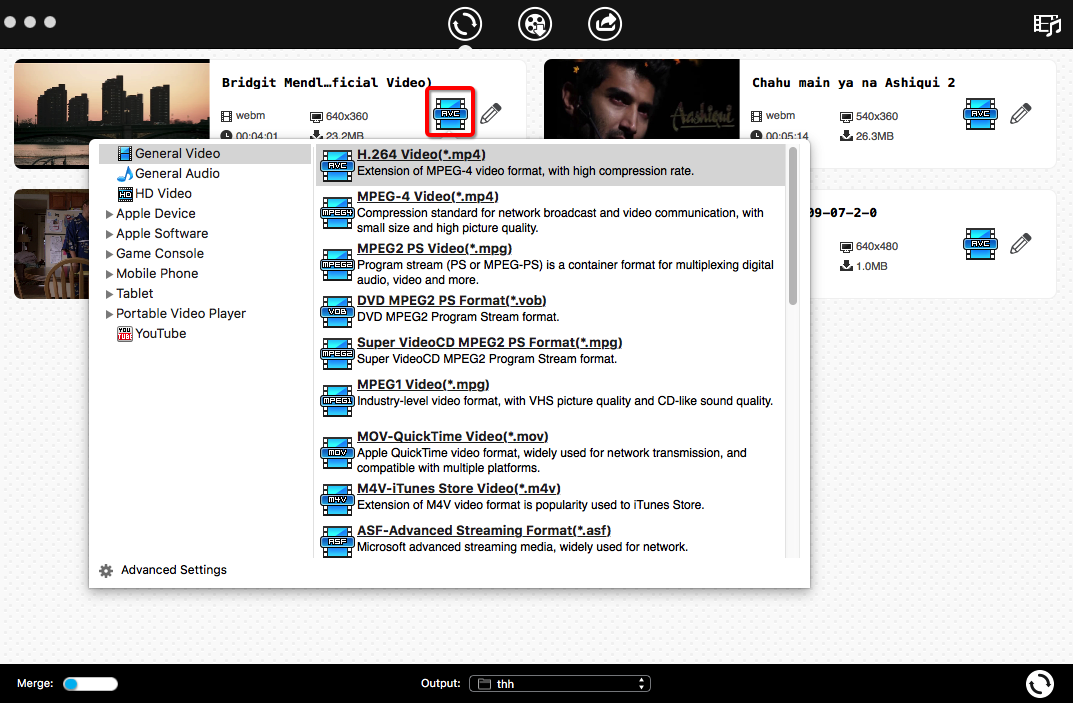Click the Advanced Settings gear icon
Image resolution: width=1073 pixels, height=703 pixels.
coord(106,570)
